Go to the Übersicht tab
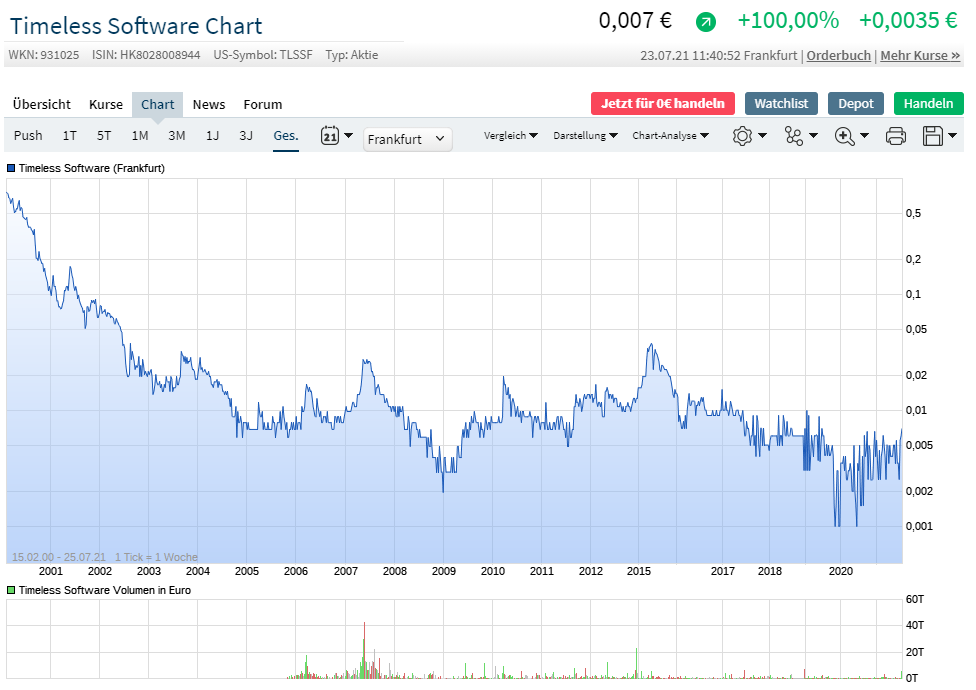 42,104
